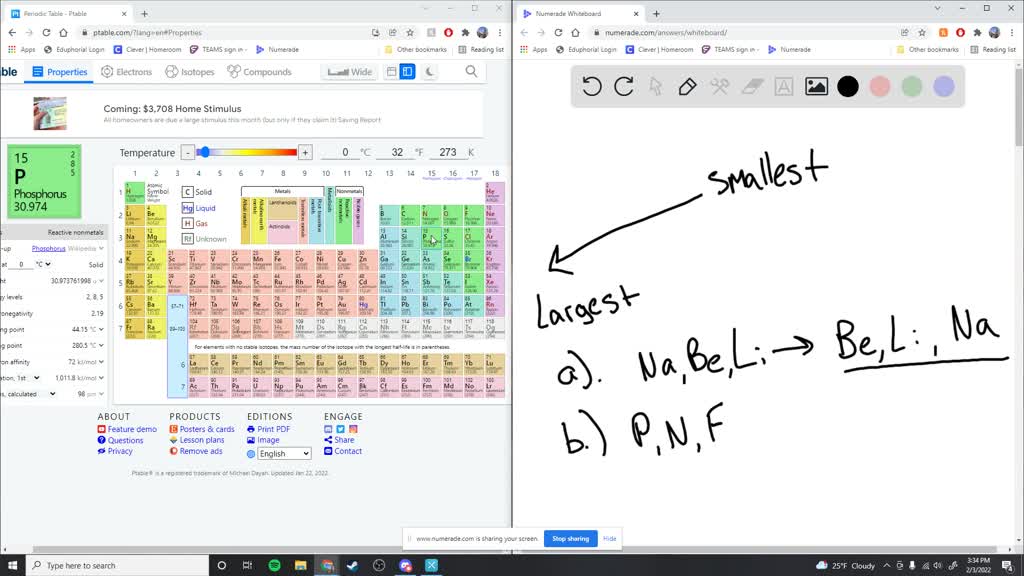Undo the last whiteboard stroke
Image resolution: width=1024 pixels, height=576 pixels.
point(591,87)
